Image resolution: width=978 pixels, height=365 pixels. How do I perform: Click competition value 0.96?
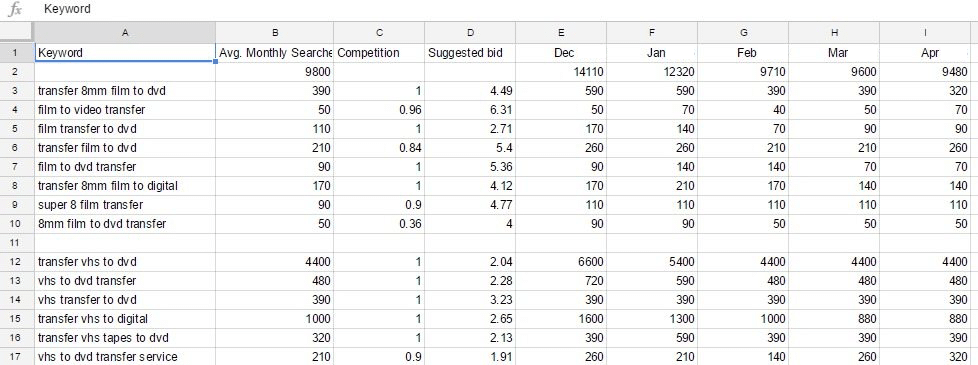click(379, 110)
